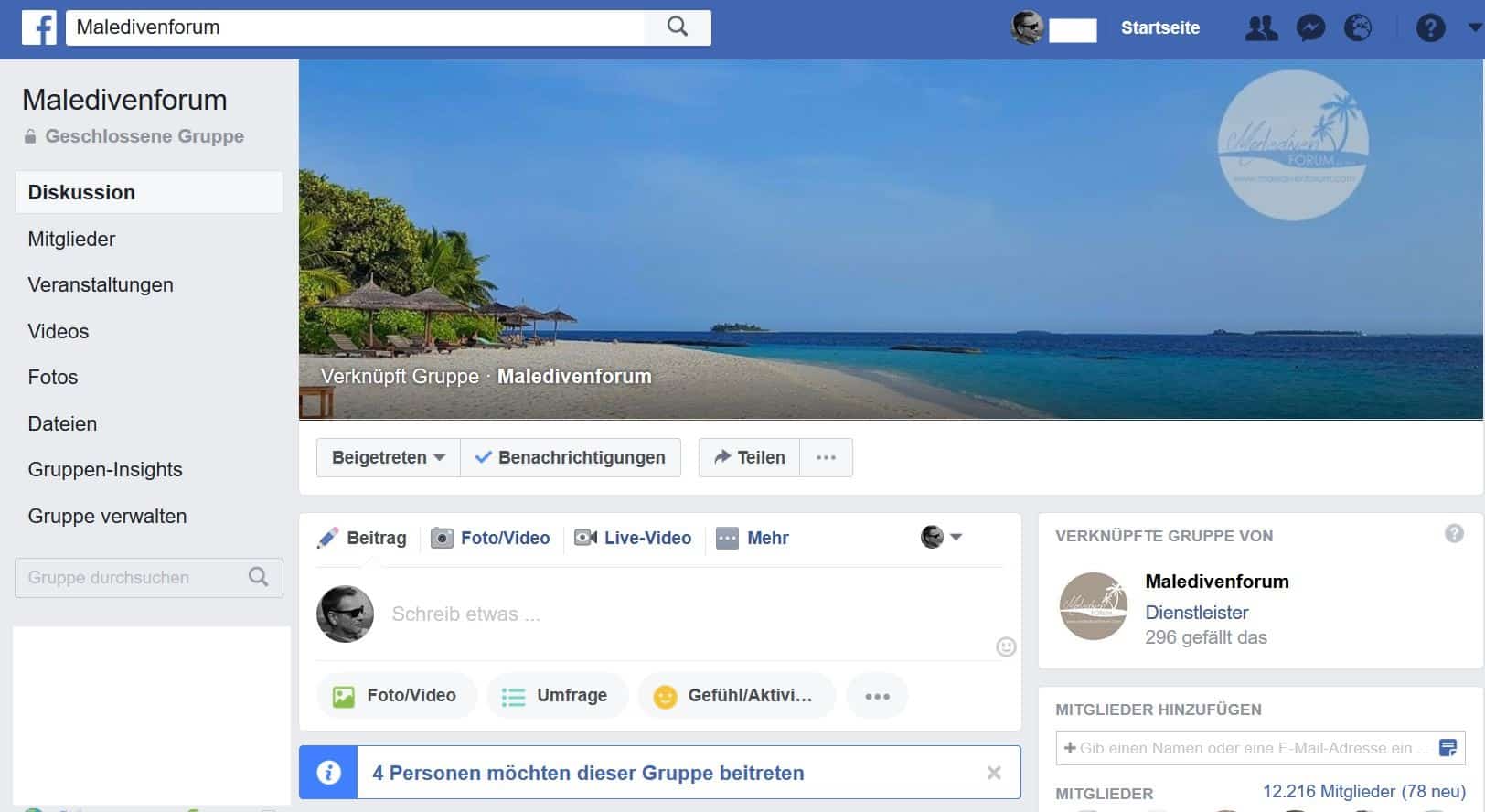Click the 'Geschlossene Gruppe' label

pyautogui.click(x=144, y=136)
